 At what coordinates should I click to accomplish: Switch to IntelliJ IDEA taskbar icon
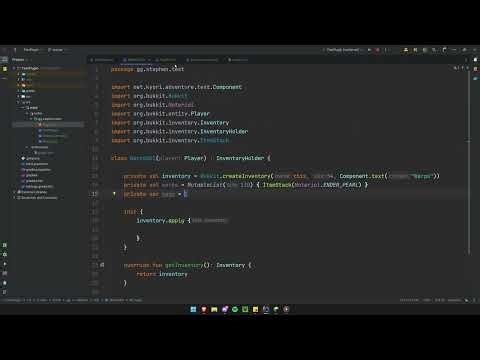point(266,309)
